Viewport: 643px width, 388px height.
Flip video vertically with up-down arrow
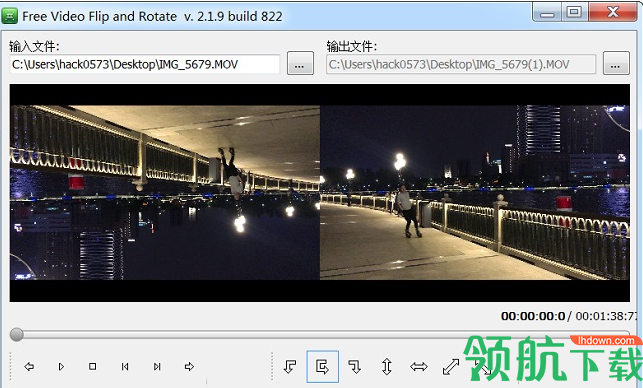(387, 366)
